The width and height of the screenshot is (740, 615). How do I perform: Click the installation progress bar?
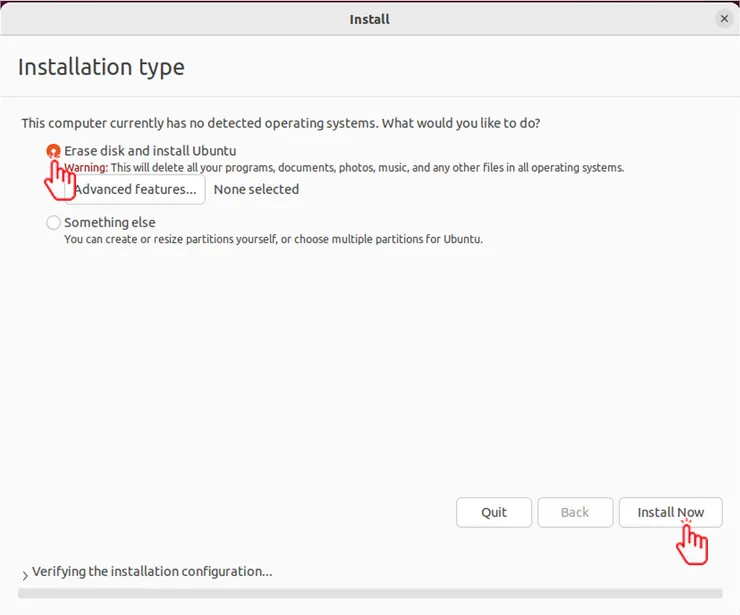[370, 593]
